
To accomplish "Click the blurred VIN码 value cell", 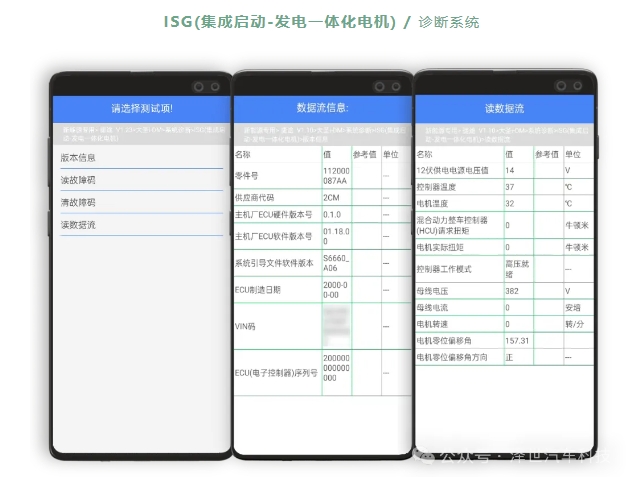I will [336, 326].
